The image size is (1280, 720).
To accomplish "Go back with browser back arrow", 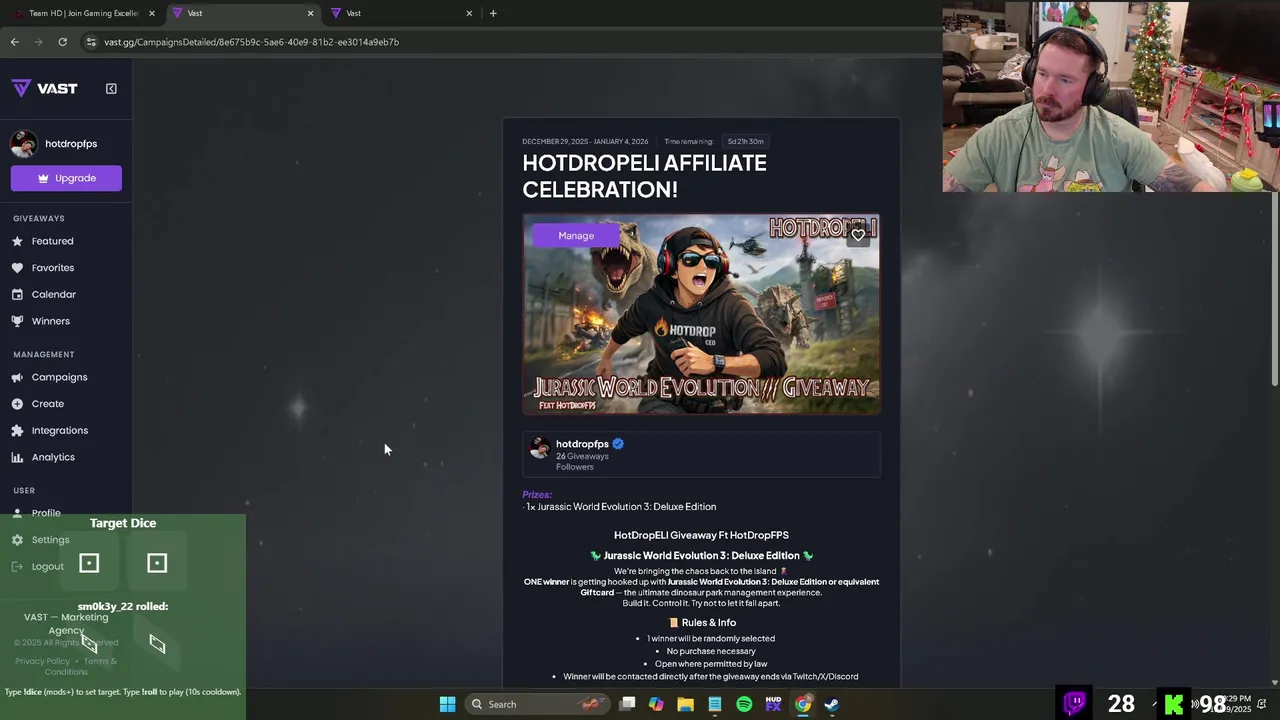I will tap(14, 42).
